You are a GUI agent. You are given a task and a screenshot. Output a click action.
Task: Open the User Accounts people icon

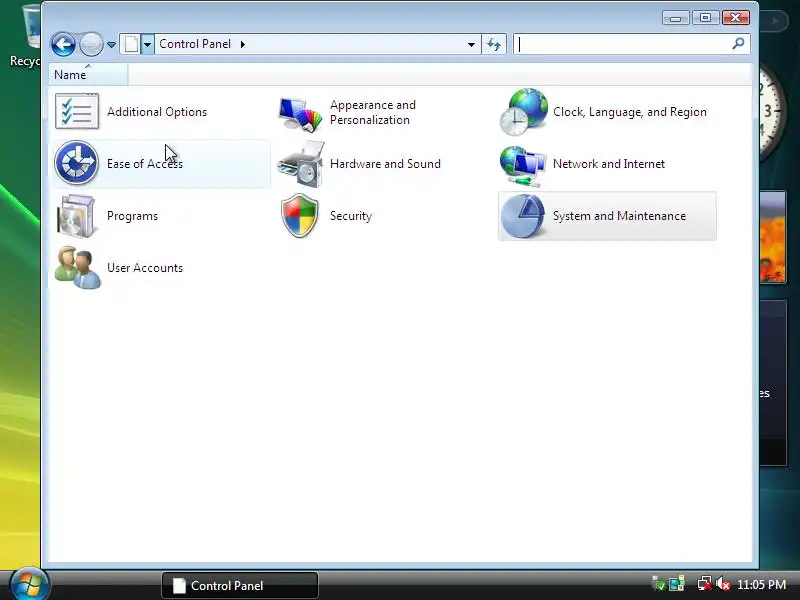[x=78, y=267]
